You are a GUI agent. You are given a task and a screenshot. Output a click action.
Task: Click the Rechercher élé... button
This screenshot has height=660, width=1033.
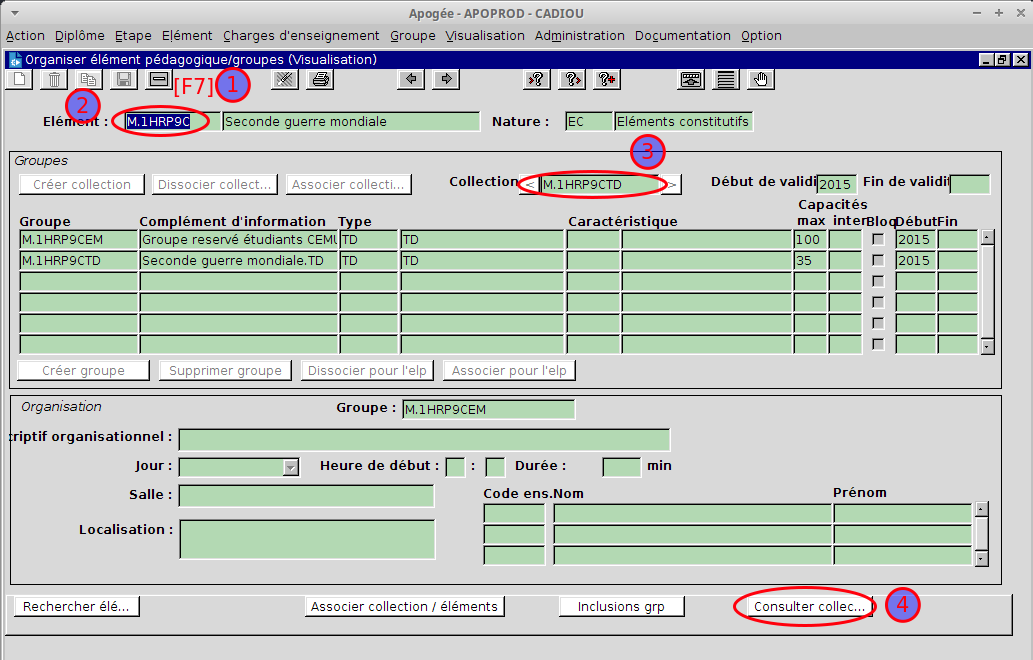[76, 607]
